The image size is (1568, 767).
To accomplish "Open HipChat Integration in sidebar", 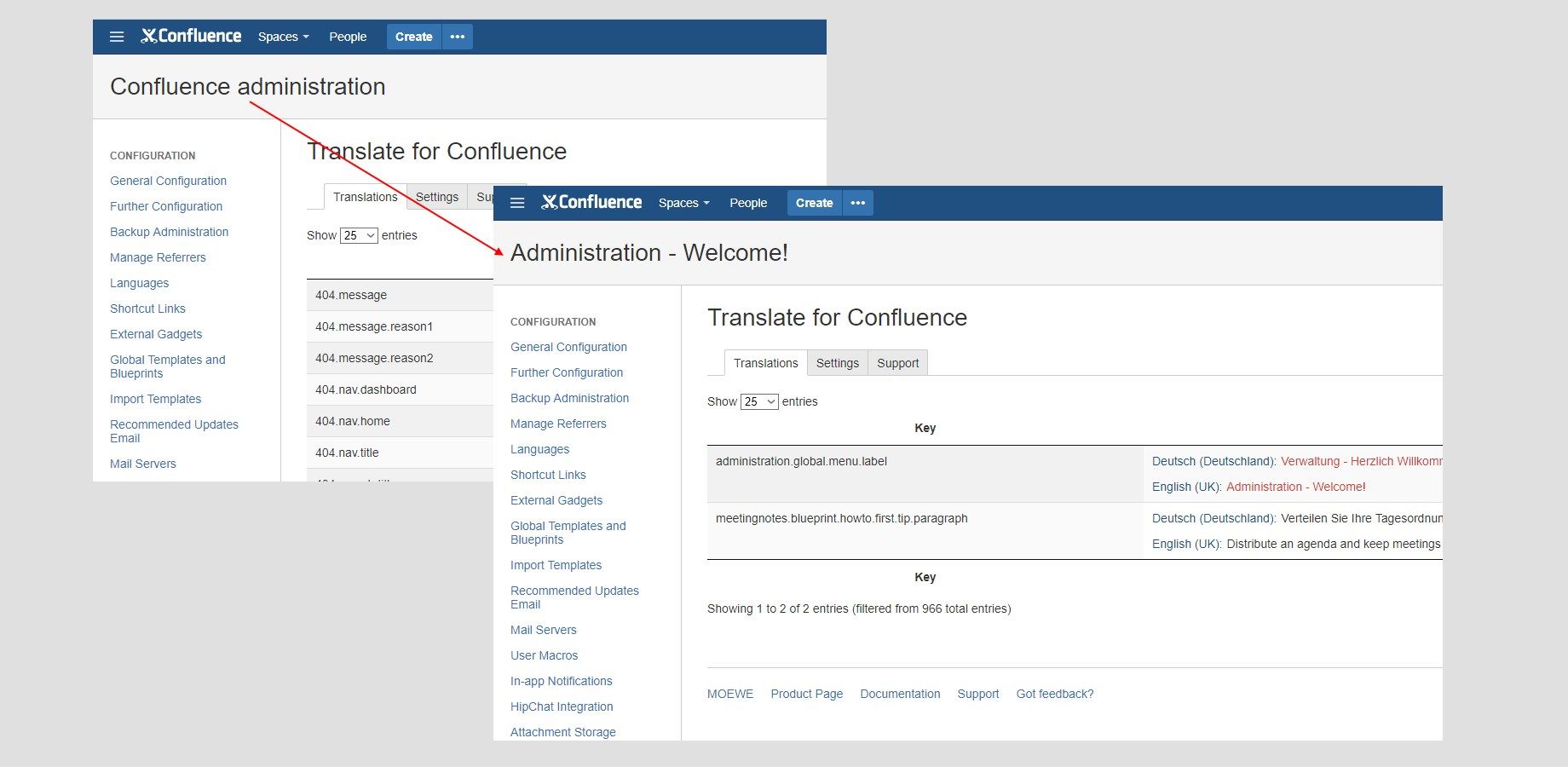I will pyautogui.click(x=562, y=706).
